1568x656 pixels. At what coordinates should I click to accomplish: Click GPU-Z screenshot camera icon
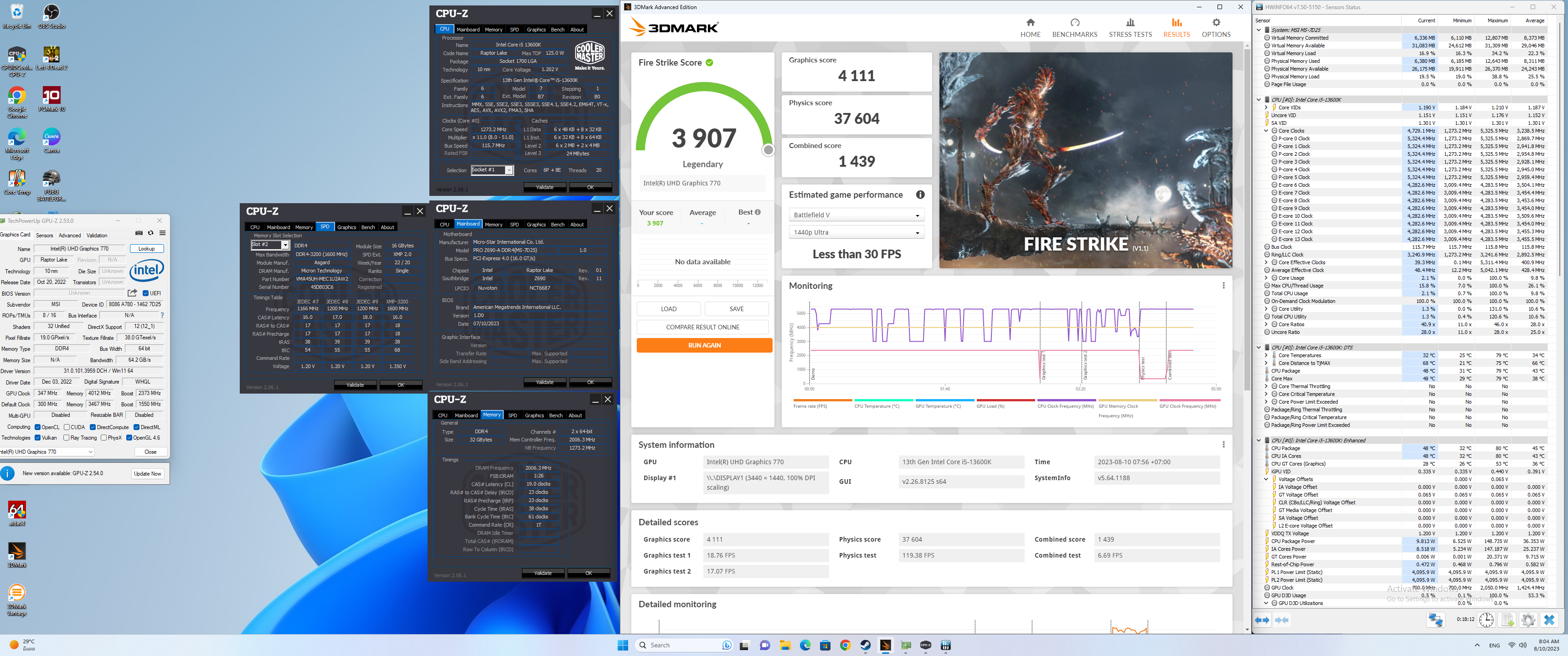tap(139, 233)
